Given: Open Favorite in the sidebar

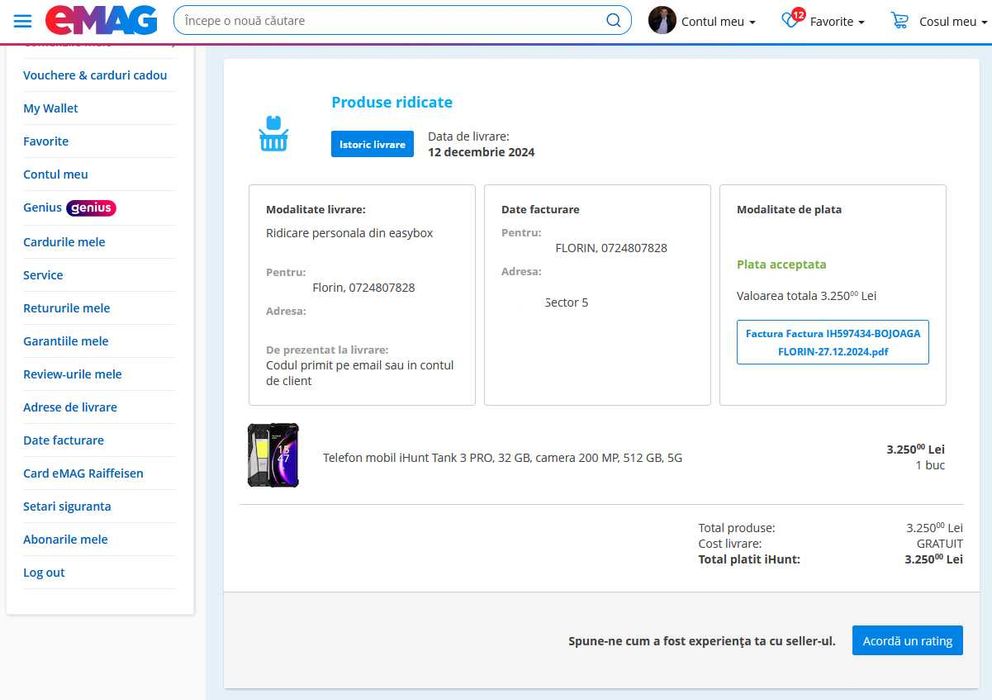Looking at the screenshot, I should pyautogui.click(x=46, y=141).
